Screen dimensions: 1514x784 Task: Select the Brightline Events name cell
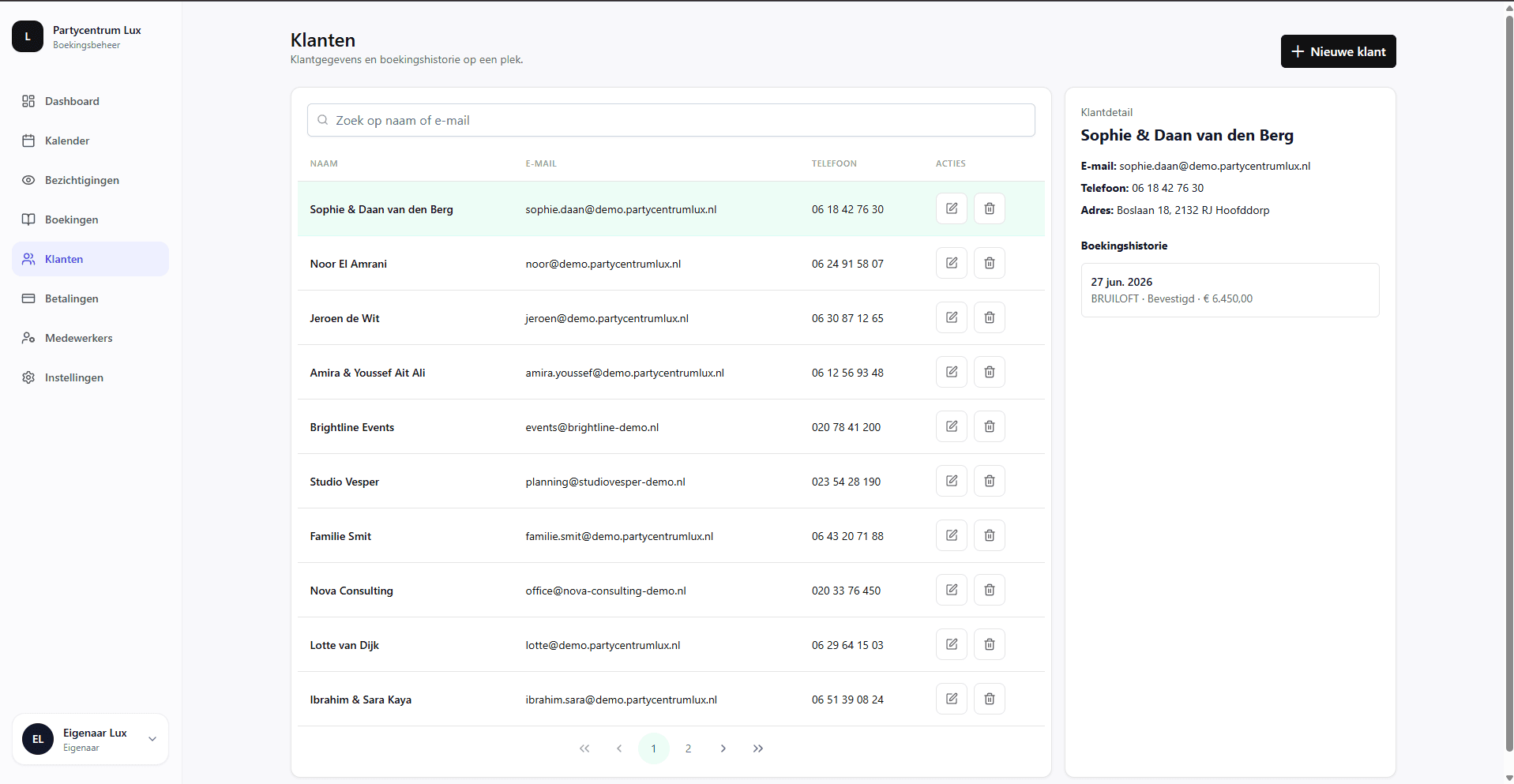tap(351, 427)
